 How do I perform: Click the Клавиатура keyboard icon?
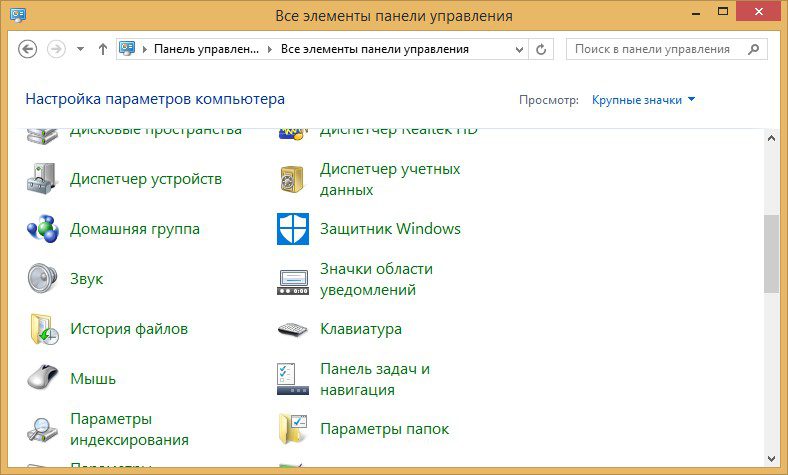coord(292,329)
